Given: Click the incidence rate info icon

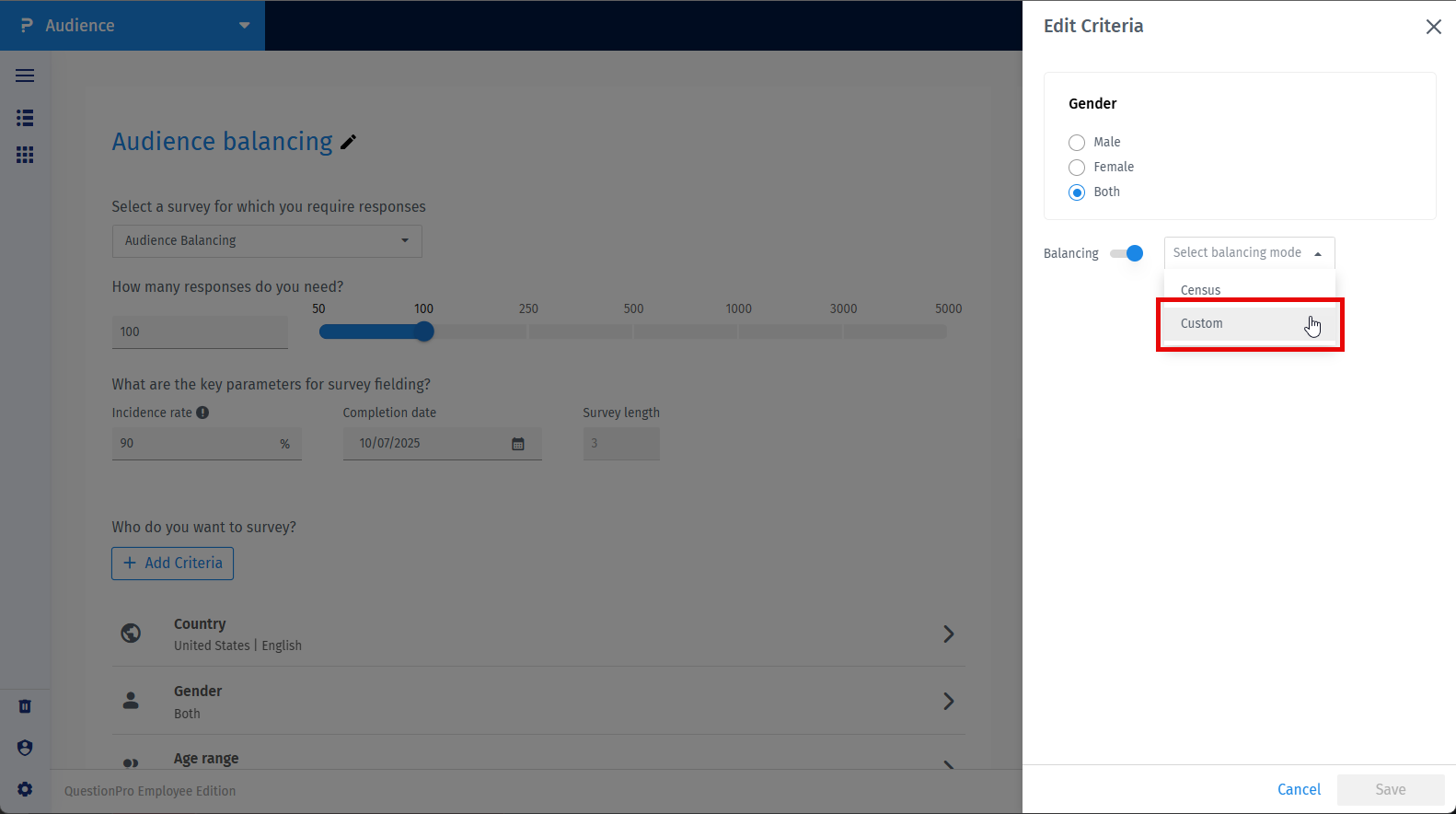Looking at the screenshot, I should click(202, 413).
